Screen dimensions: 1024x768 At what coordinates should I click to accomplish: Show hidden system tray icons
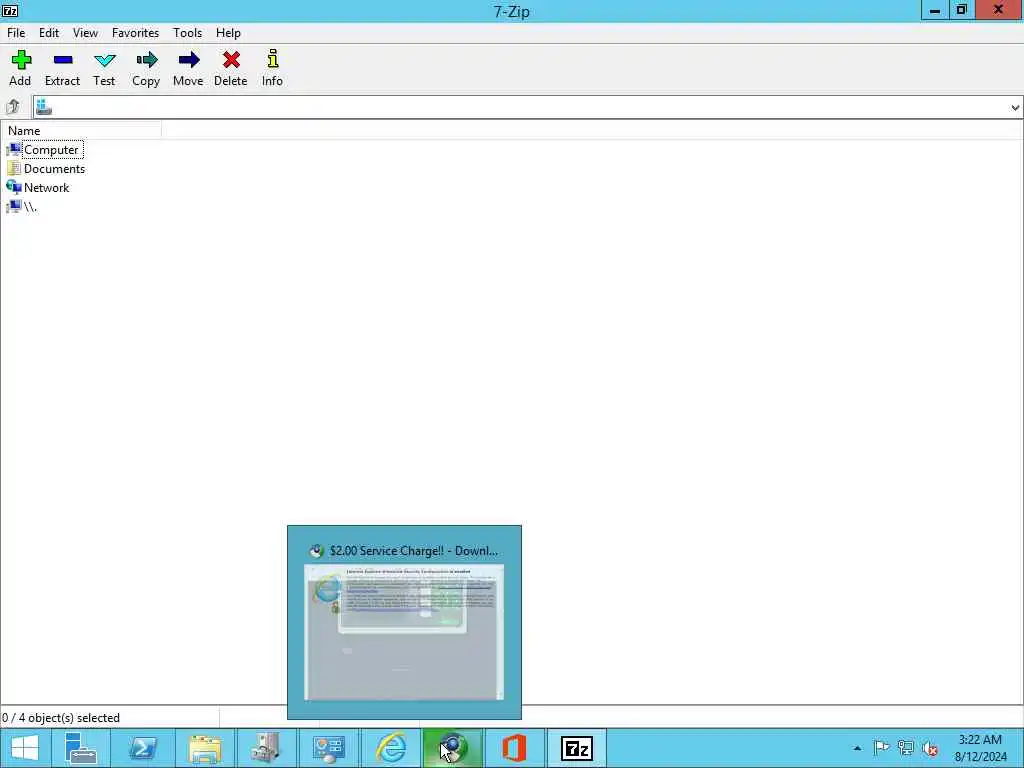coord(857,748)
